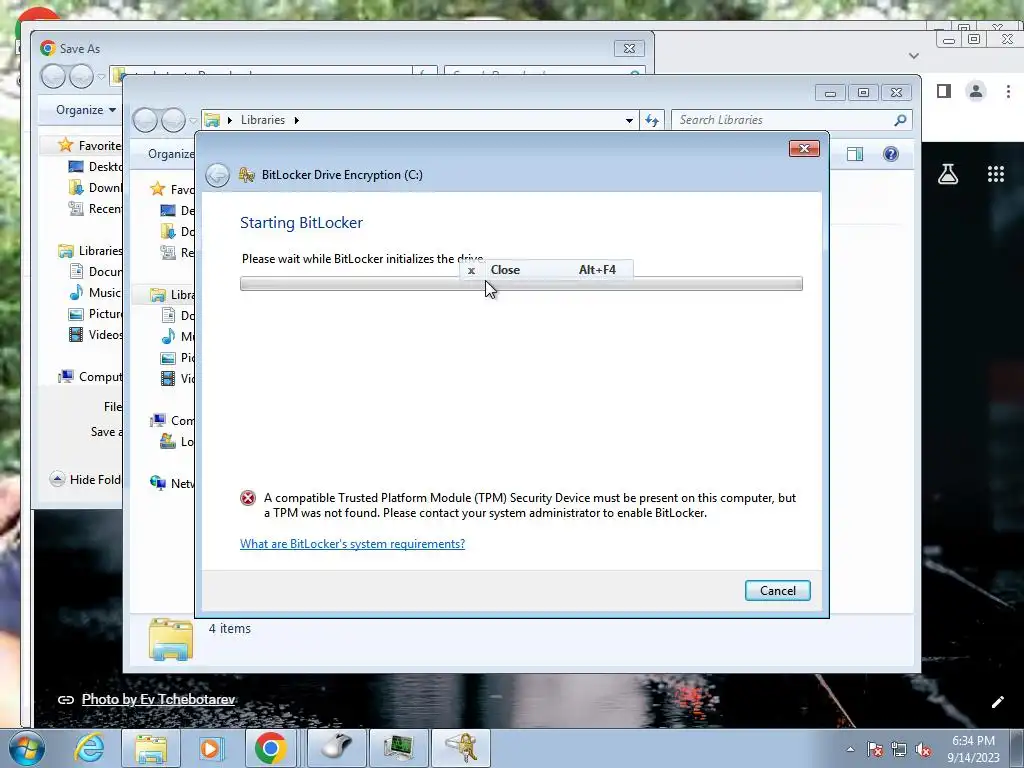Screen dimensions: 1024x768
Task: Cancel the BitLocker setup dialog
Action: 777,590
